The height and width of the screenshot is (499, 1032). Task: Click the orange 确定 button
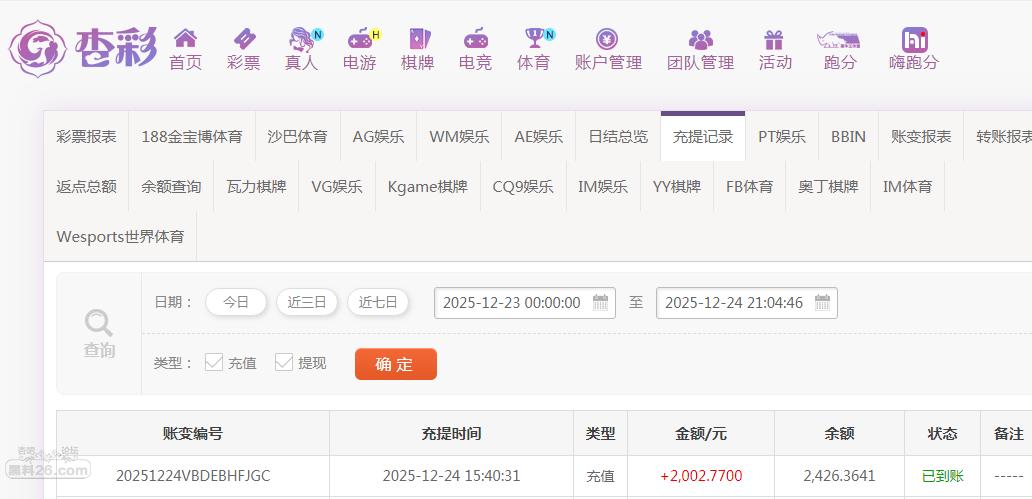point(396,364)
